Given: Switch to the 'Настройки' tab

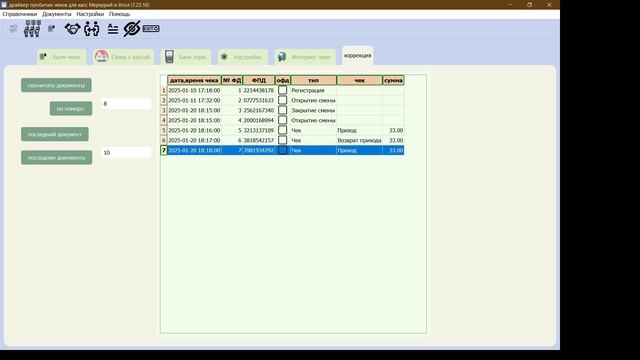Looking at the screenshot, I should coord(243,57).
